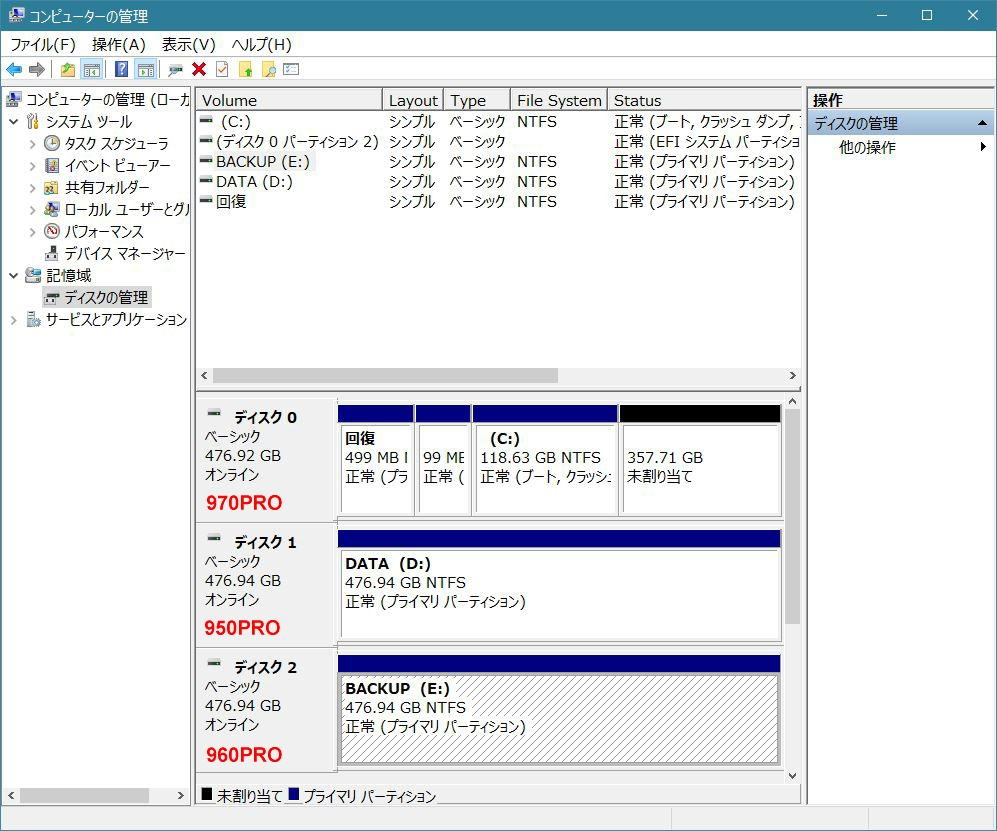Click the yellow page with magnifier icon
The height and width of the screenshot is (831, 997).
click(x=269, y=69)
